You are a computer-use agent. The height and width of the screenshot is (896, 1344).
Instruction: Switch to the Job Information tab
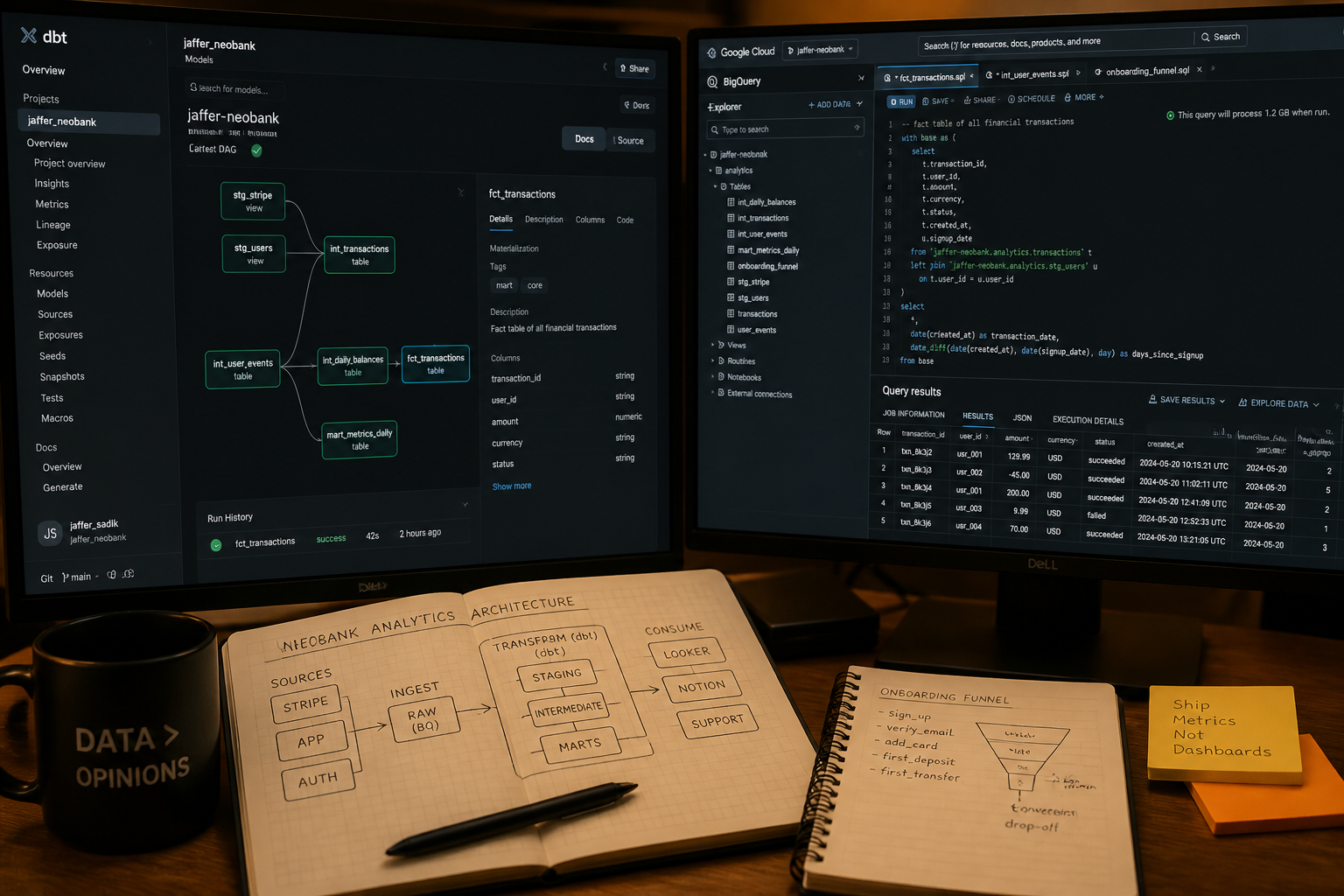pyautogui.click(x=913, y=414)
